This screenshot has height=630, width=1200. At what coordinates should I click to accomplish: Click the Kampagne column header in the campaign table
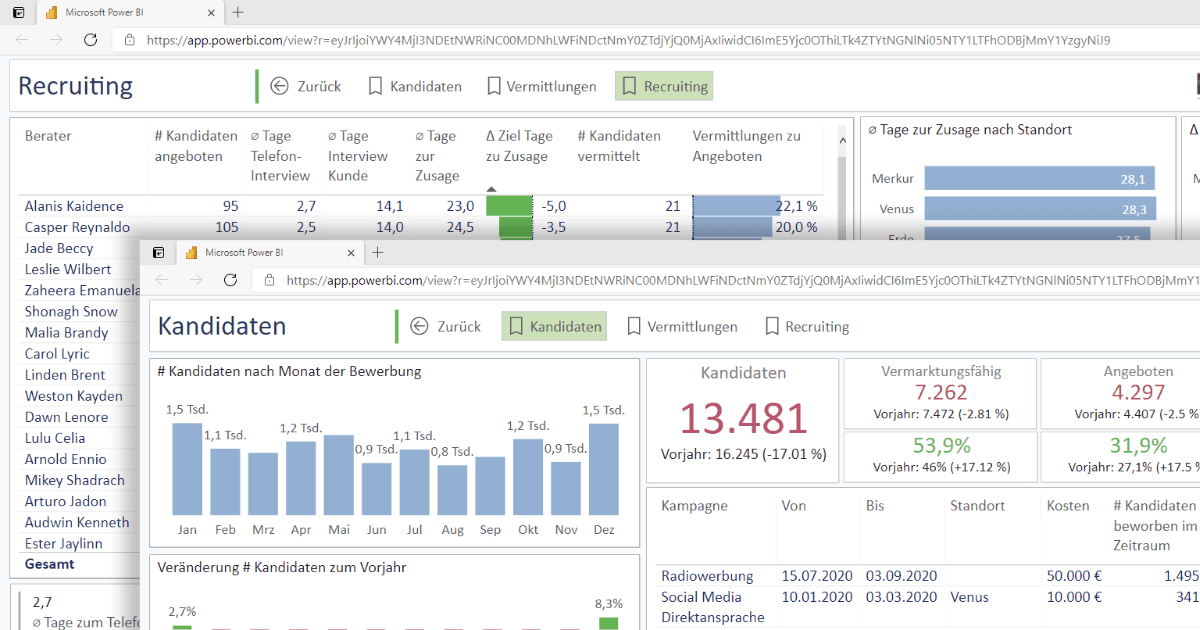pyautogui.click(x=694, y=506)
